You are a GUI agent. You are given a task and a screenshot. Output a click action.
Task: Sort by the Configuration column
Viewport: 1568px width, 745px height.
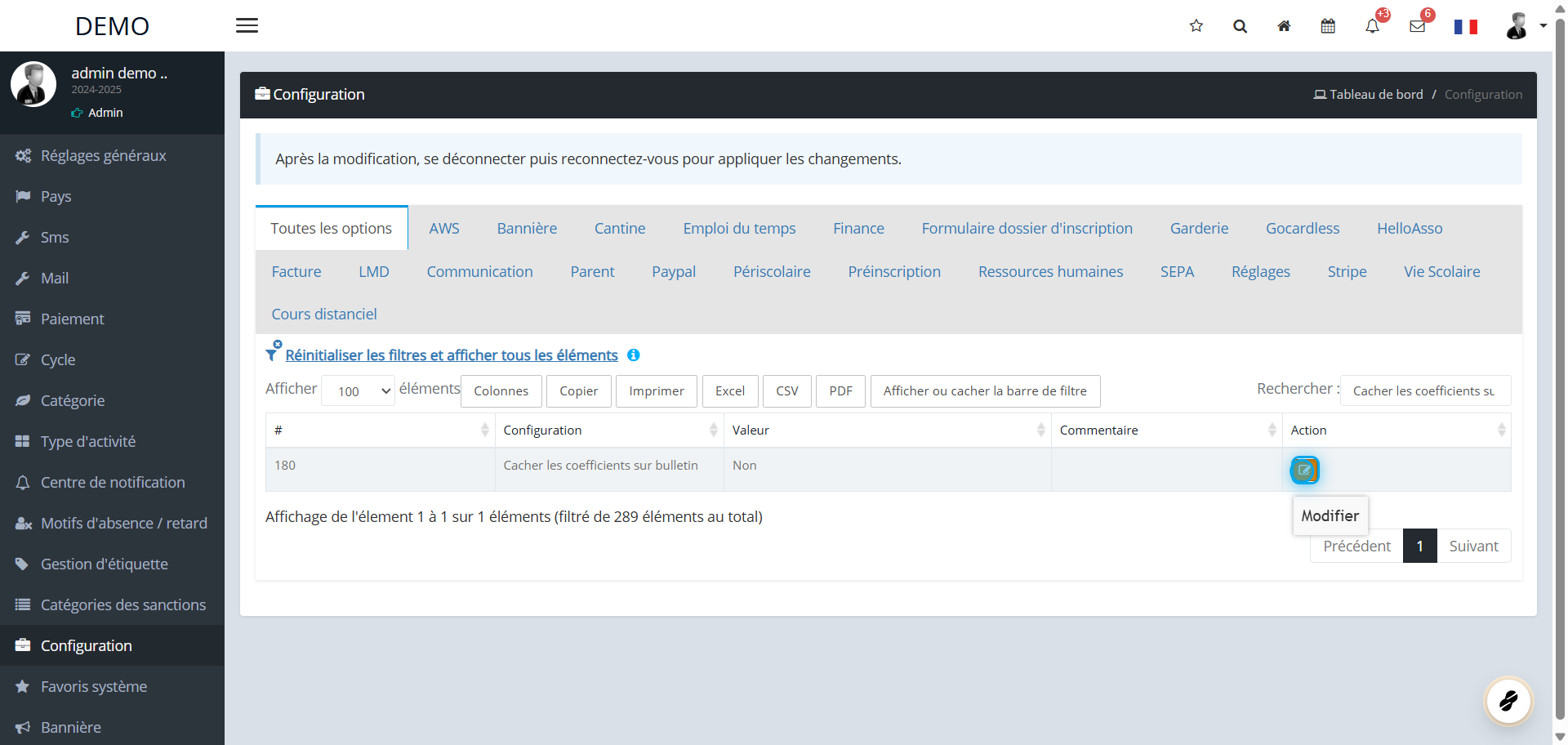609,430
